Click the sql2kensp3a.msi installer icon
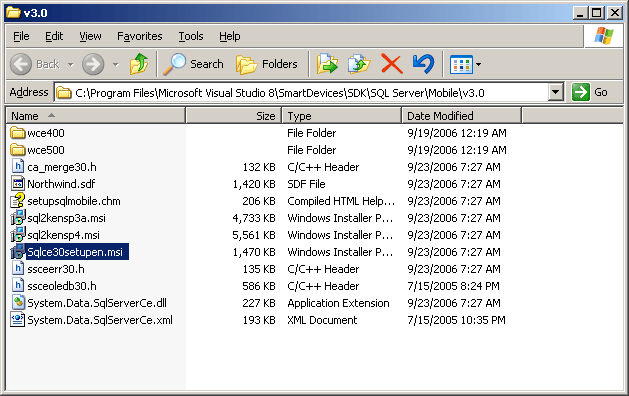629x396 pixels. pos(18,218)
